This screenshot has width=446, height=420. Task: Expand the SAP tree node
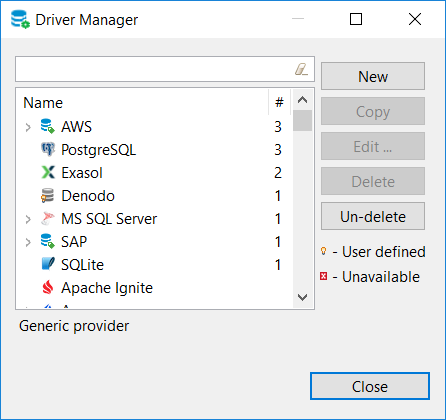(28, 242)
